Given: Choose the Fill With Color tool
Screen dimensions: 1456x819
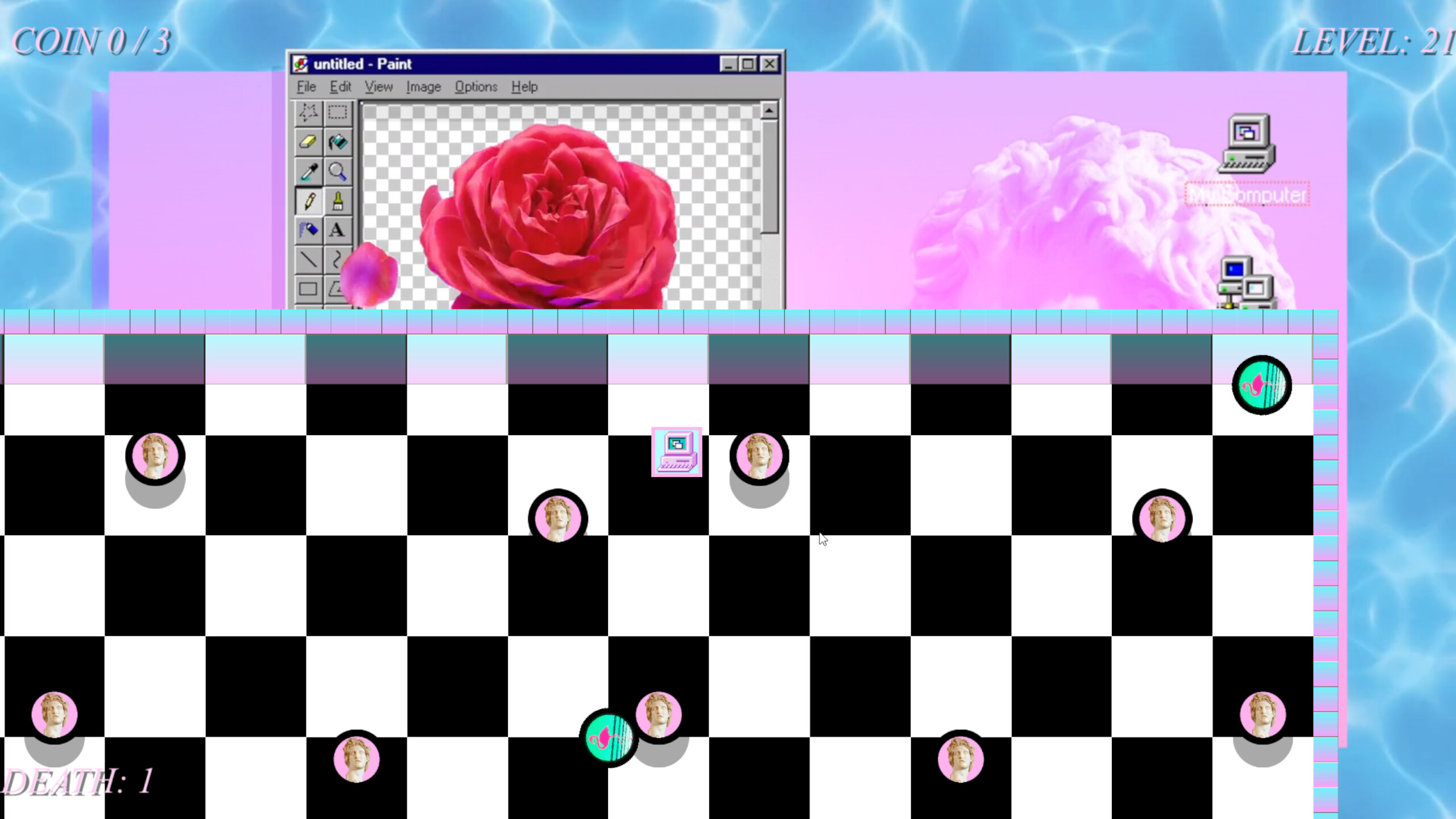Looking at the screenshot, I should (x=338, y=142).
